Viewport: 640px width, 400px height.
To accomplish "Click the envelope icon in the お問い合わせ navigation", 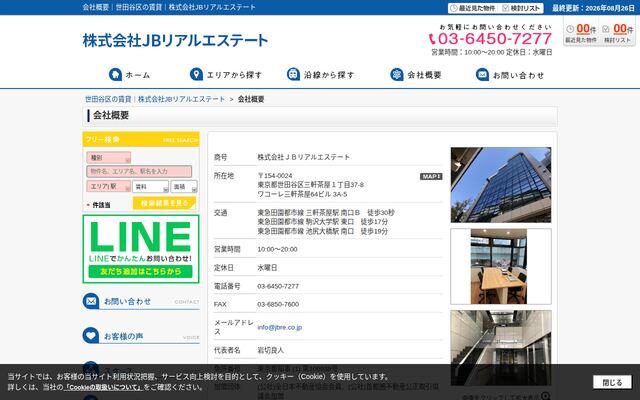I will click(482, 74).
